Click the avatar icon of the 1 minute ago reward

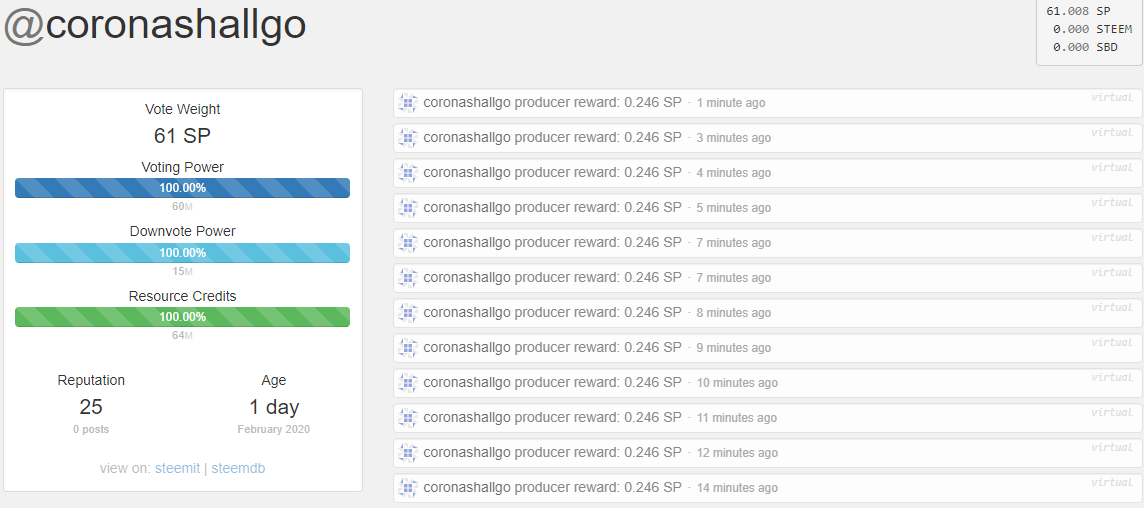tap(408, 103)
